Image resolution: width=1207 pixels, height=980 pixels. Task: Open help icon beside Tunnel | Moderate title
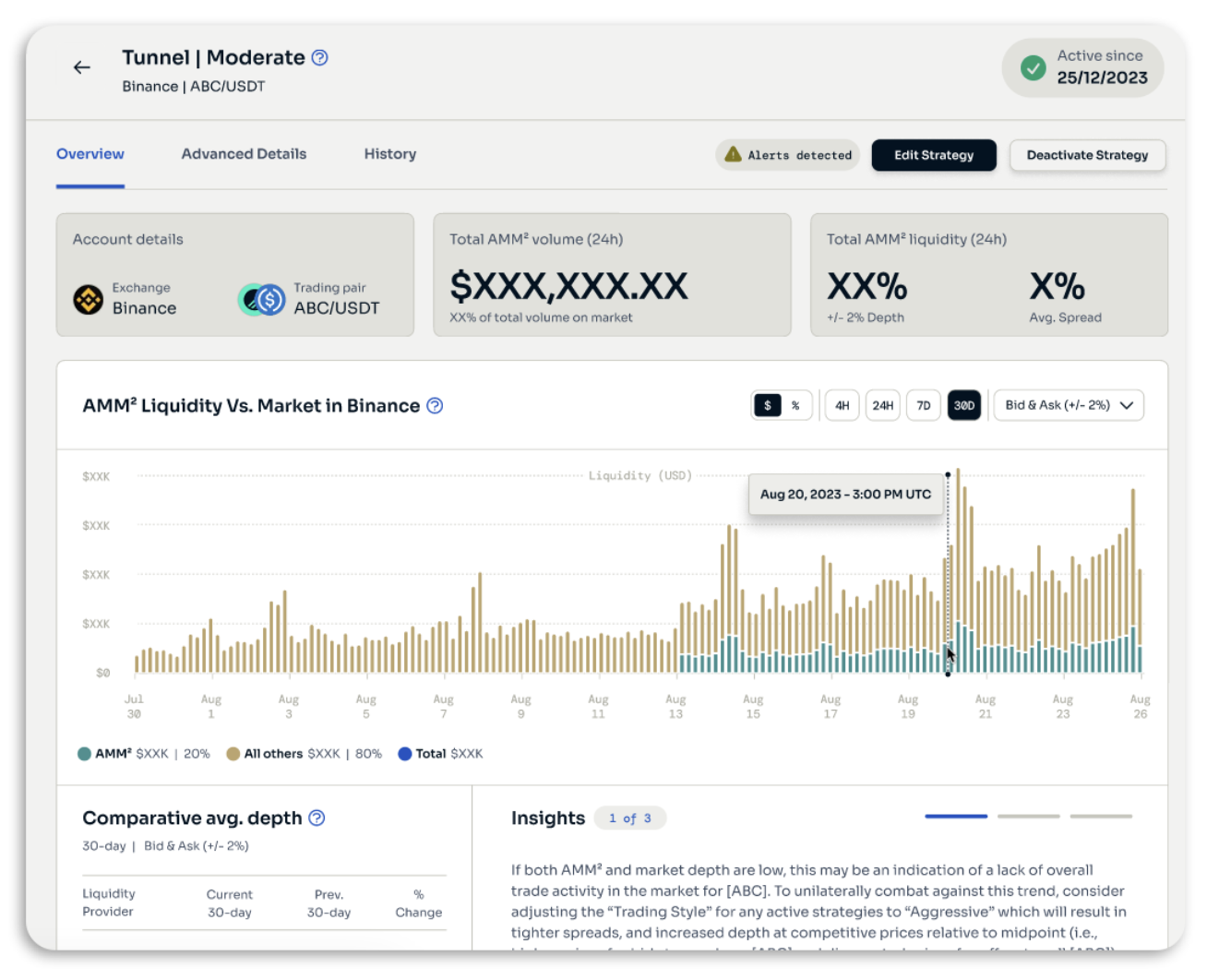319,57
